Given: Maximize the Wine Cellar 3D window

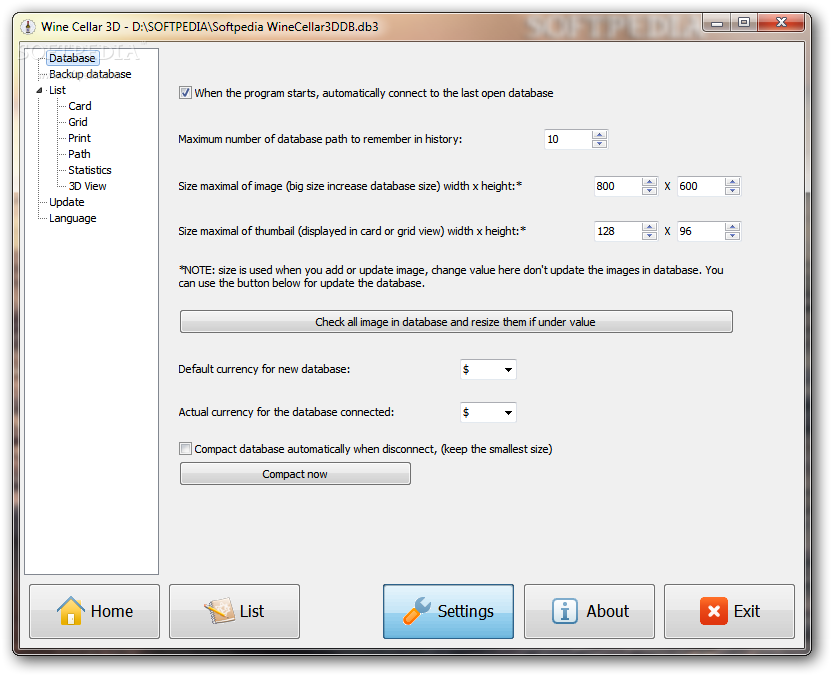Looking at the screenshot, I should (x=744, y=23).
